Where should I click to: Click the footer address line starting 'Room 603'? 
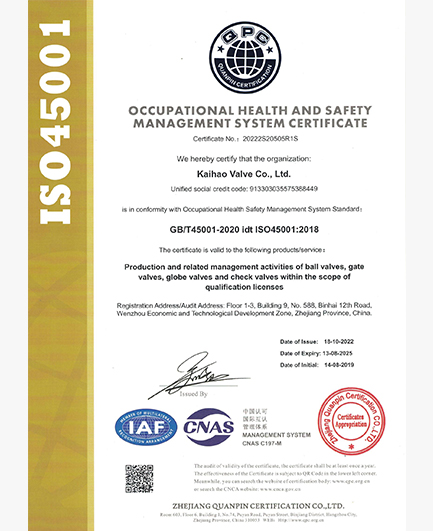[x=258, y=515]
